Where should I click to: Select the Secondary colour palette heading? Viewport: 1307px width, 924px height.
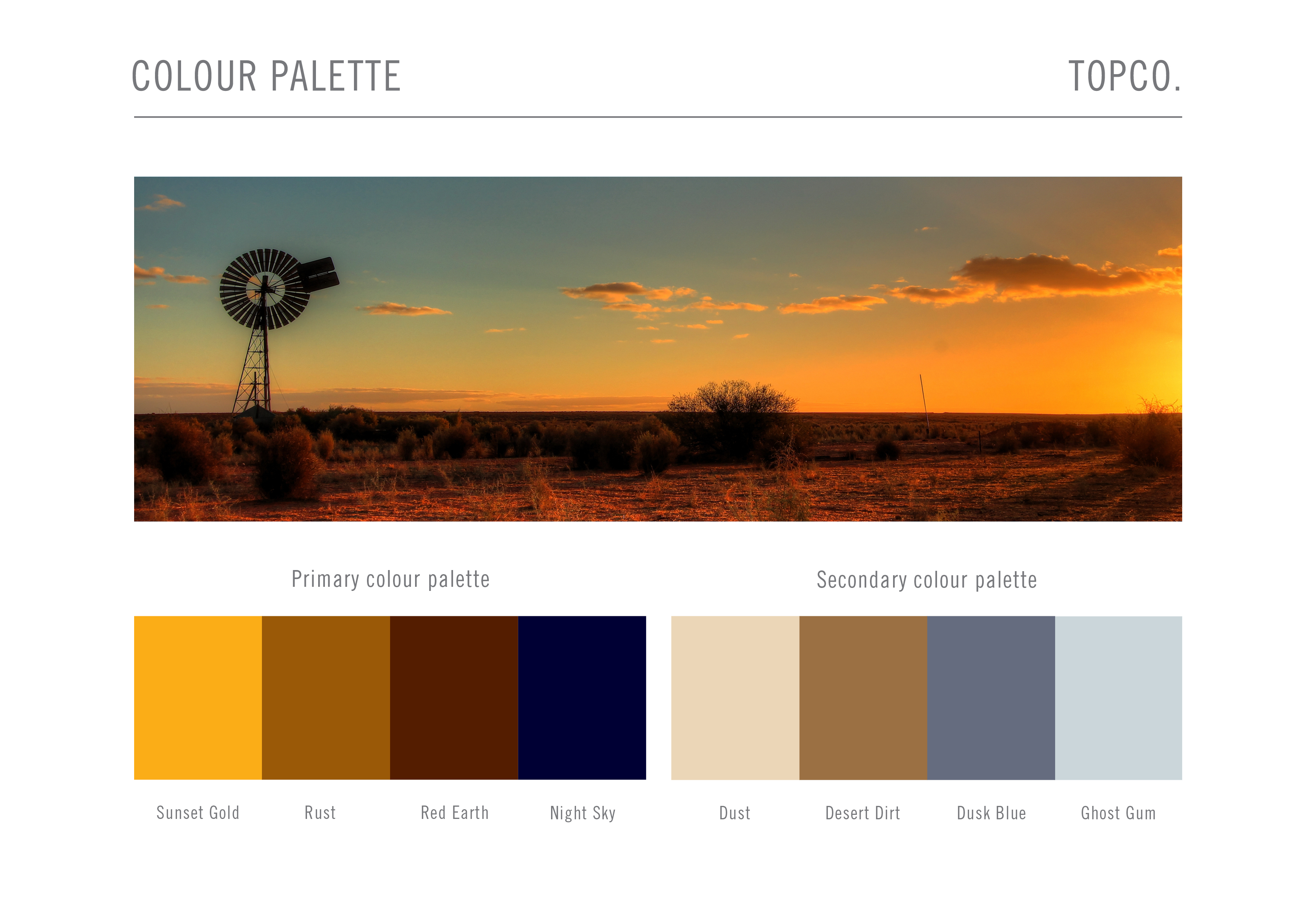[x=926, y=580]
